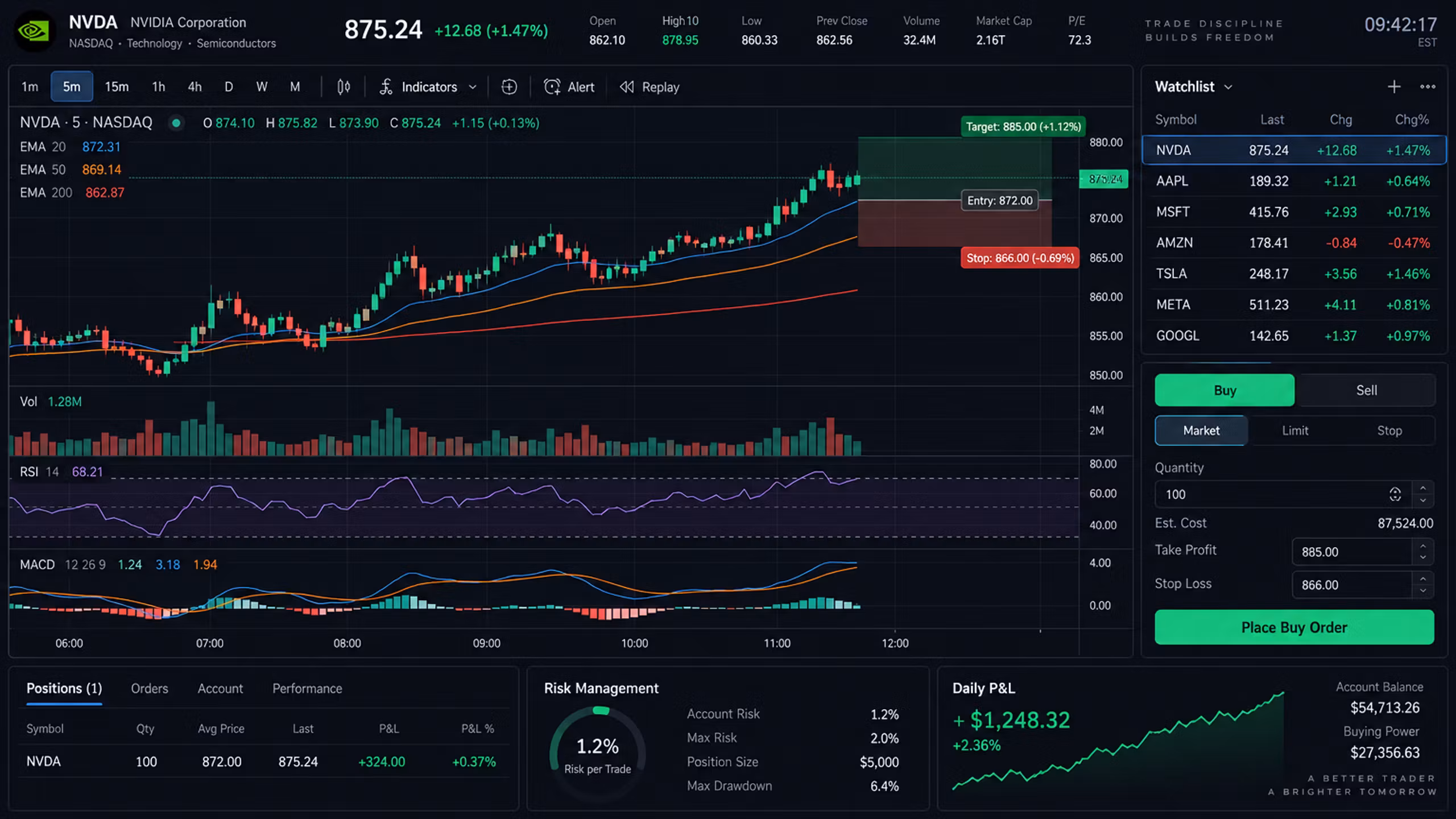Click the red Stop 866.00 price label
Viewport: 1456px width, 819px height.
tap(1020, 258)
